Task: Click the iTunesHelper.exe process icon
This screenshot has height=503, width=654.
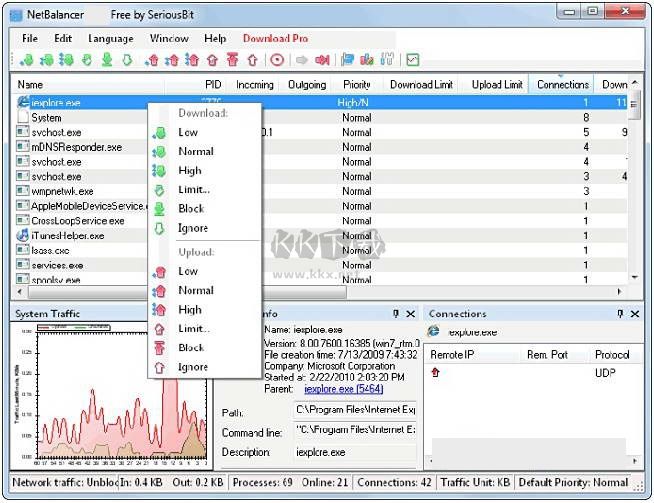Action: tap(23, 236)
